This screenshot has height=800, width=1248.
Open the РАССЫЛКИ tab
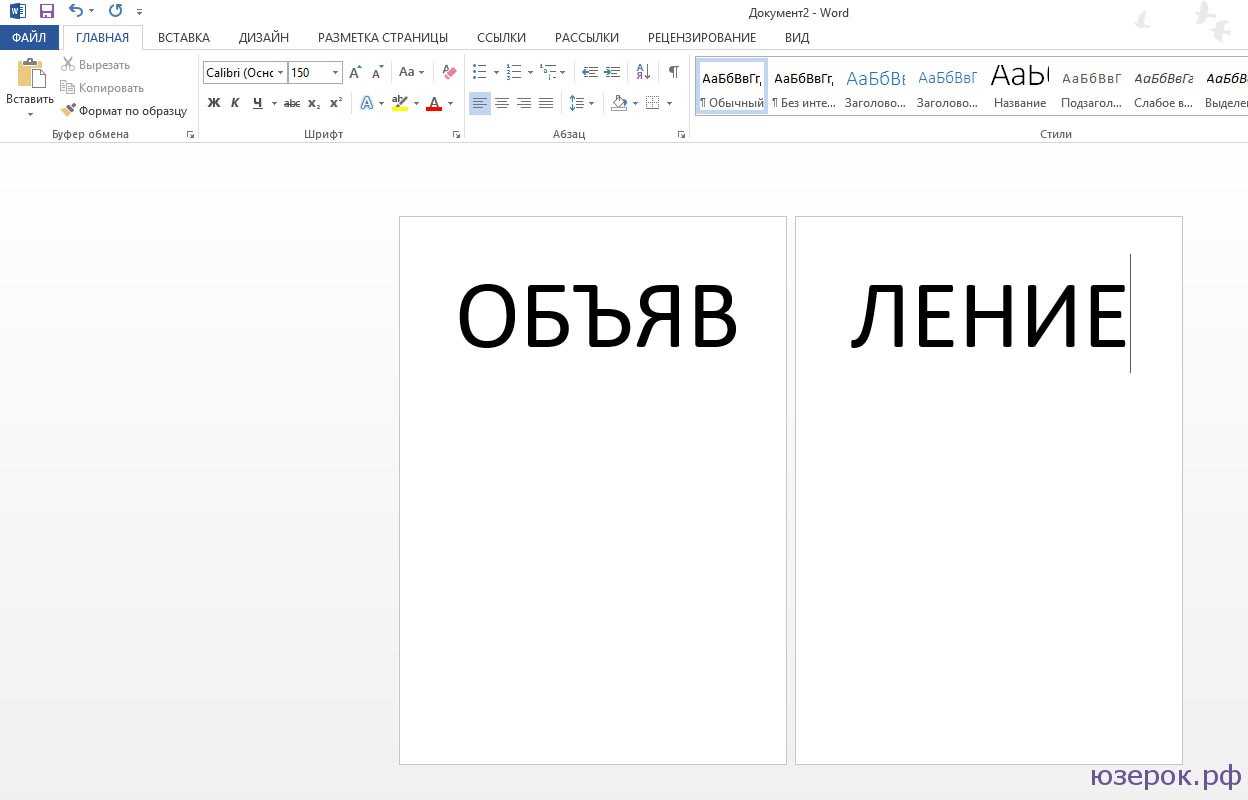click(x=587, y=38)
